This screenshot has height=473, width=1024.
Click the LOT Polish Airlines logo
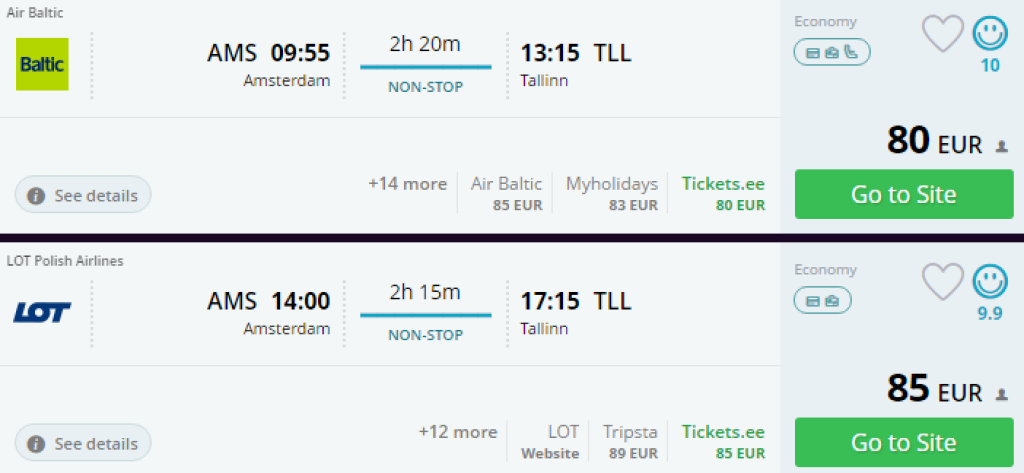pos(42,313)
